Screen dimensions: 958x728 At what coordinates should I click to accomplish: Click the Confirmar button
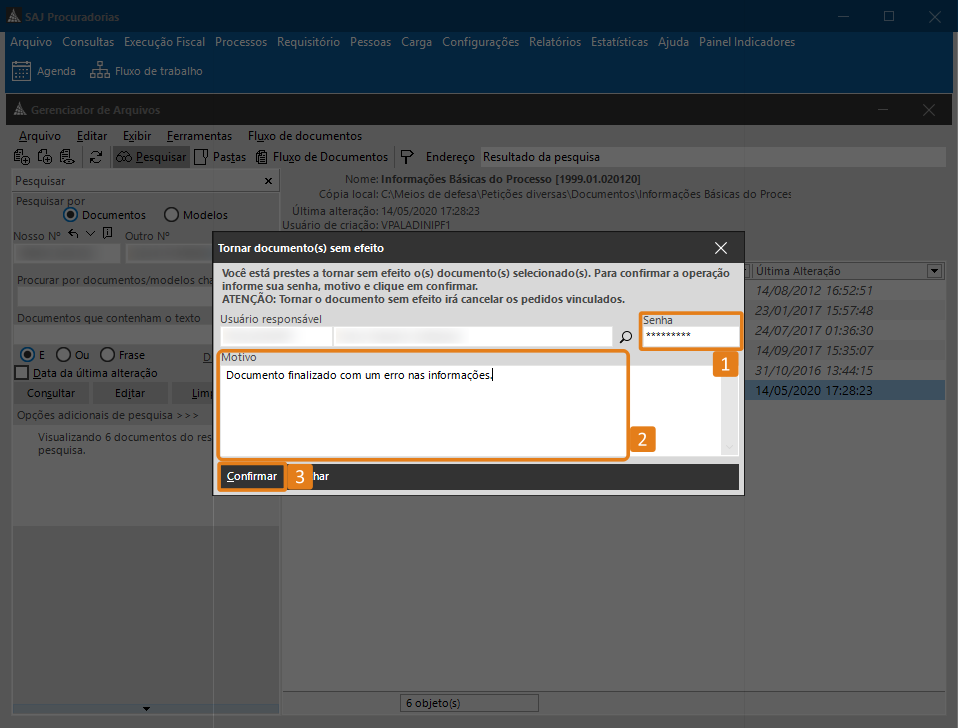pos(251,476)
